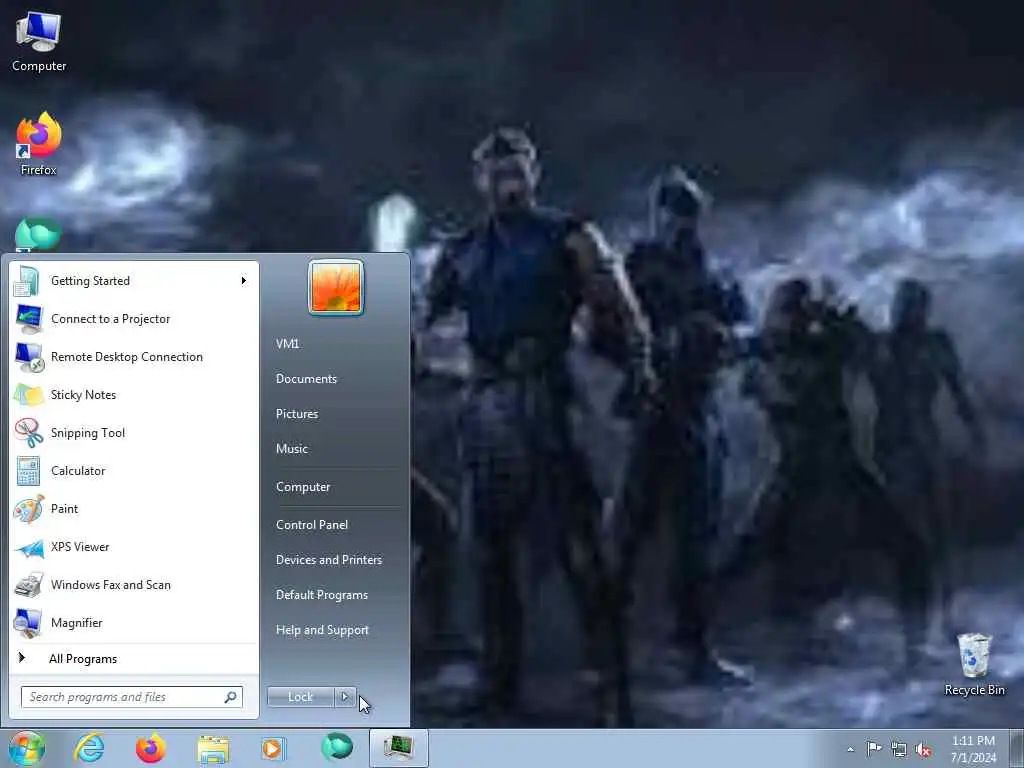Screen dimensions: 1024x768
Task: Click the Lock button
Action: [300, 697]
